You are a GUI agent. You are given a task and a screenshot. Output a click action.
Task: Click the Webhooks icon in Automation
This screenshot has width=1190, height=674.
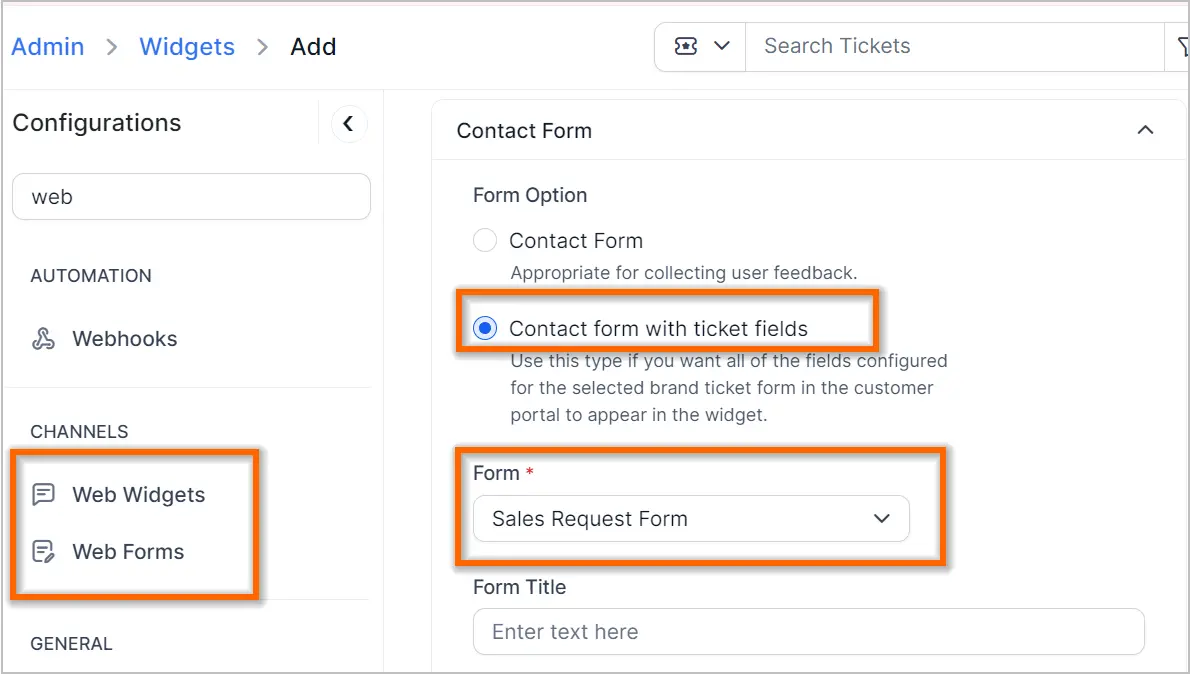point(43,339)
